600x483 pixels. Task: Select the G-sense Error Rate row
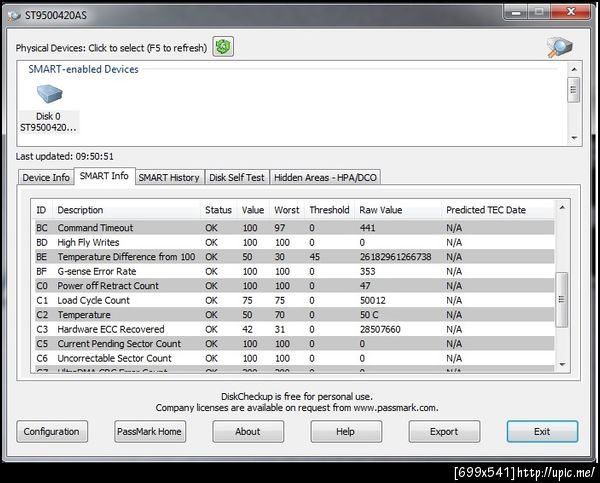click(x=295, y=271)
